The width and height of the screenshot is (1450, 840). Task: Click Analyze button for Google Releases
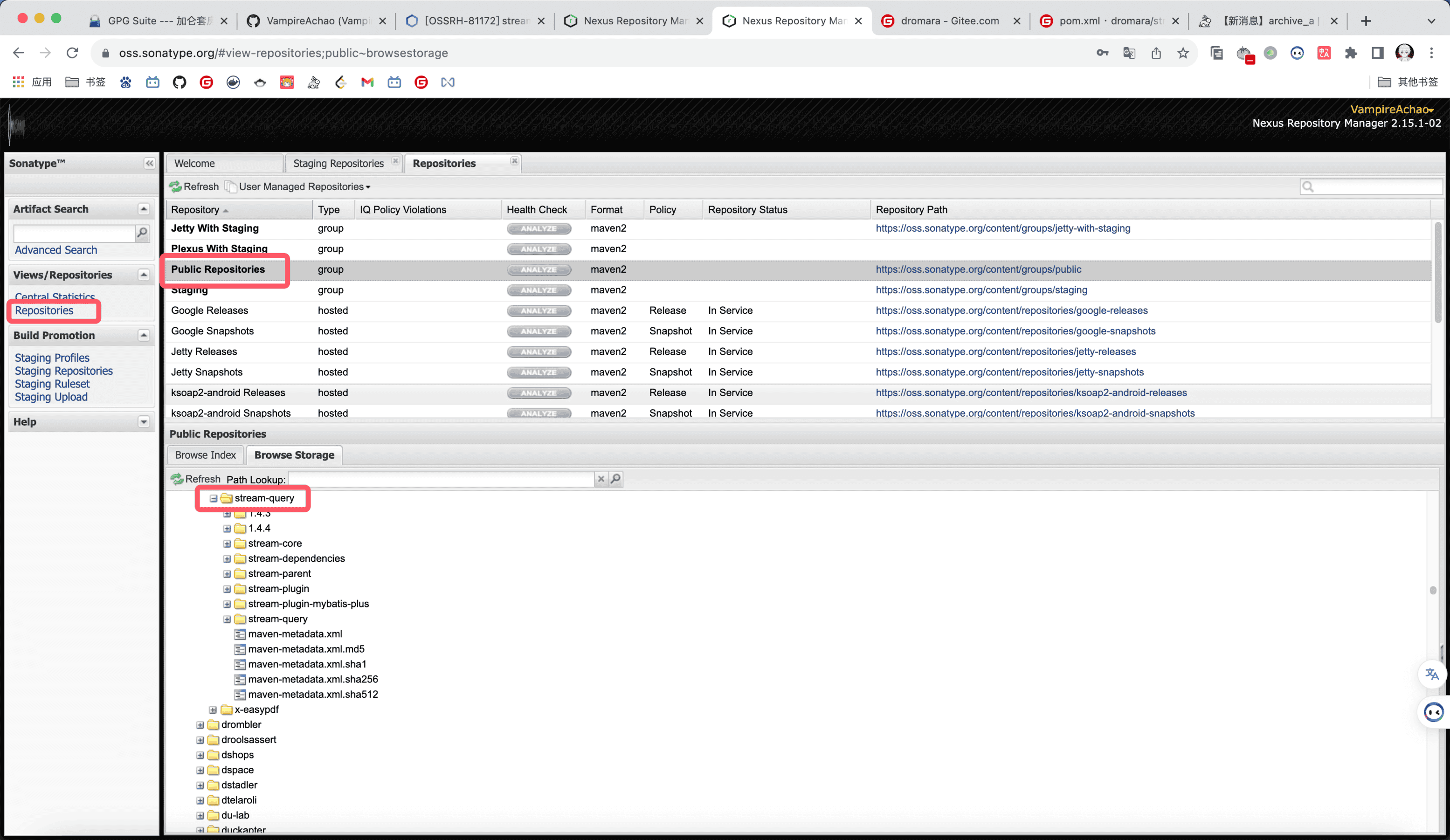539,310
